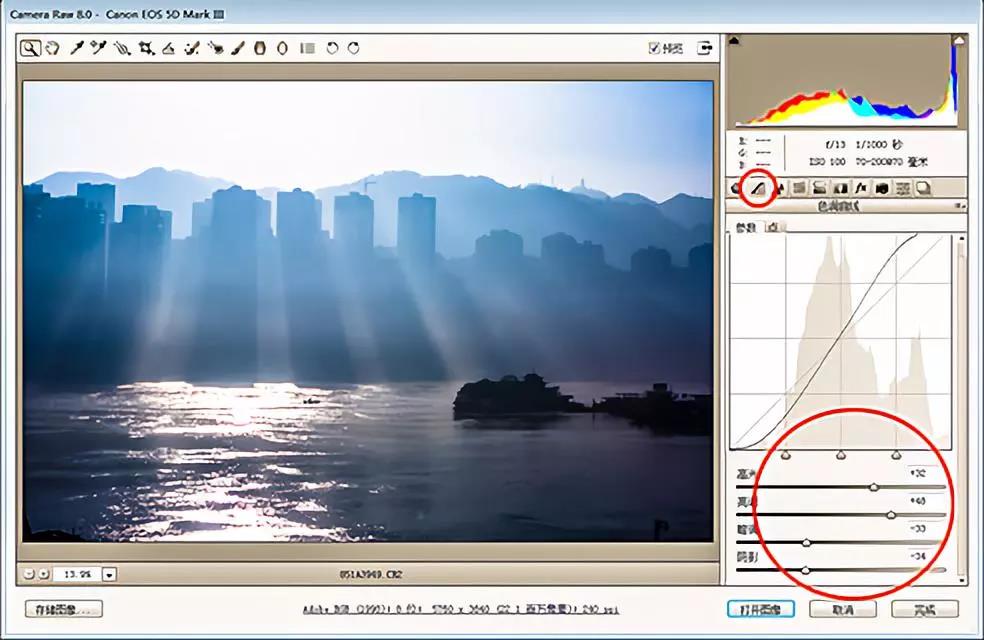Select the Targeted Adjustment tool
The height and width of the screenshot is (640, 984).
(x=122, y=48)
